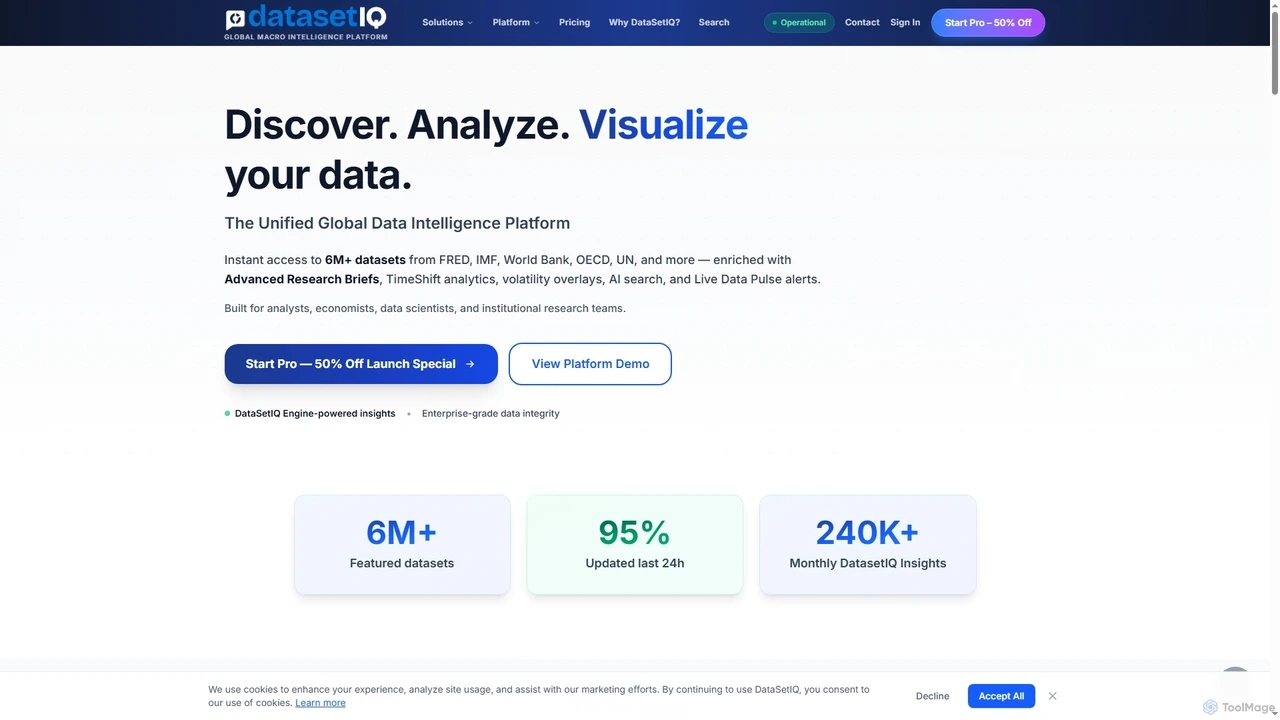1280x720 pixels.
Task: Click the 'DataSetIQ Engine-powered insights' text
Action: coord(315,413)
